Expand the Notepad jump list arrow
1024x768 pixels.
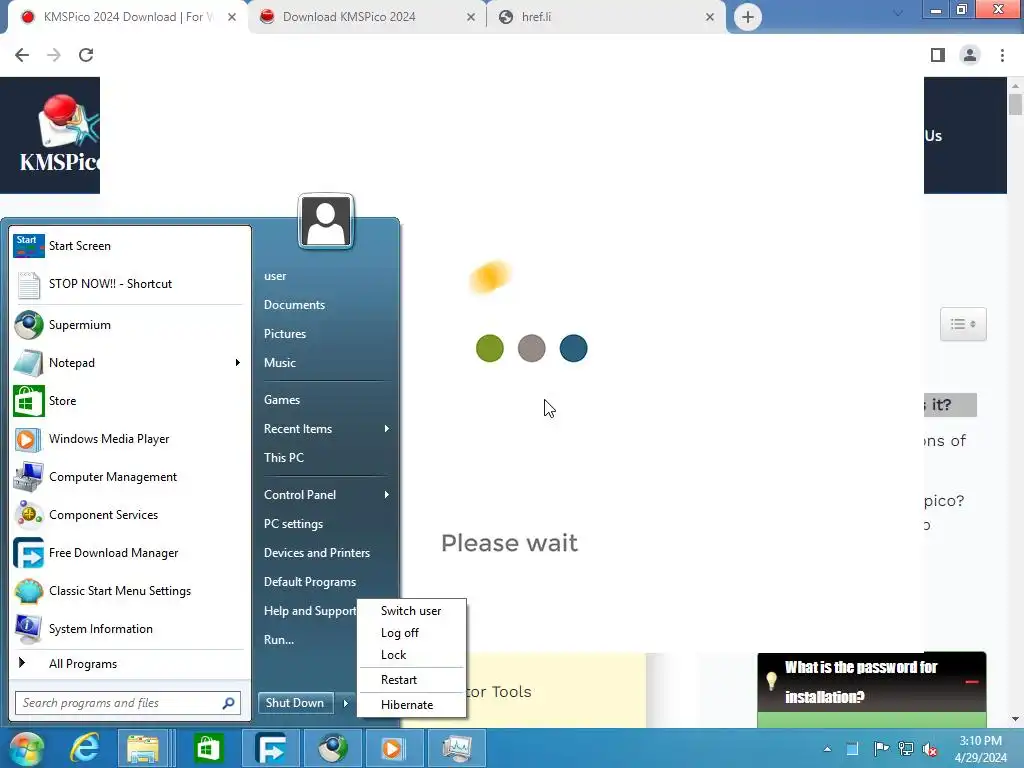click(238, 362)
